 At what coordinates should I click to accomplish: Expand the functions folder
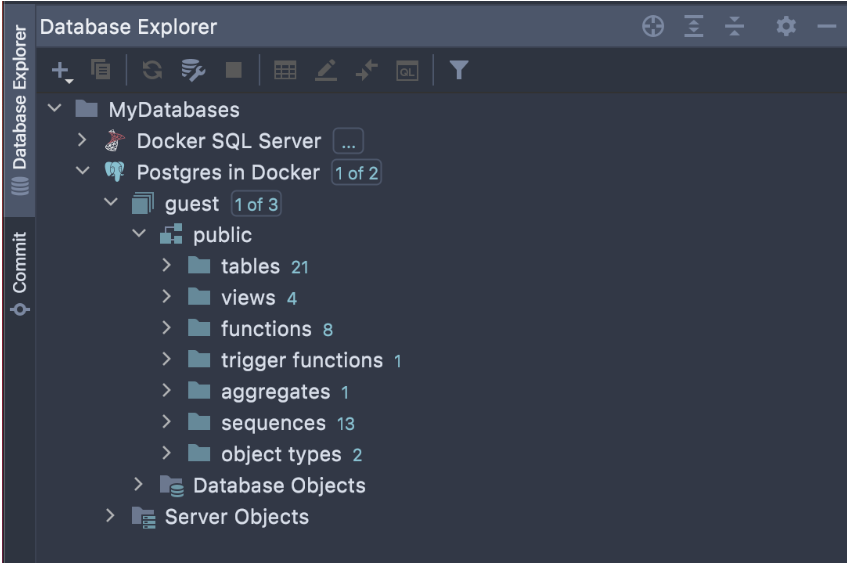[x=166, y=328]
